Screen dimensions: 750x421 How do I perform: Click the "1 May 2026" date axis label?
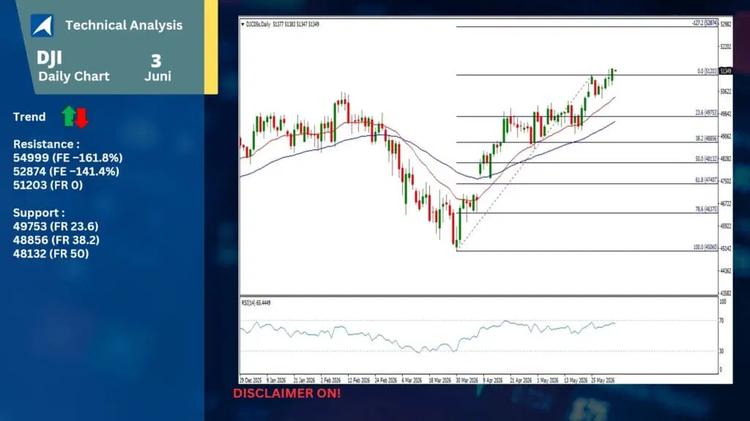(x=548, y=380)
